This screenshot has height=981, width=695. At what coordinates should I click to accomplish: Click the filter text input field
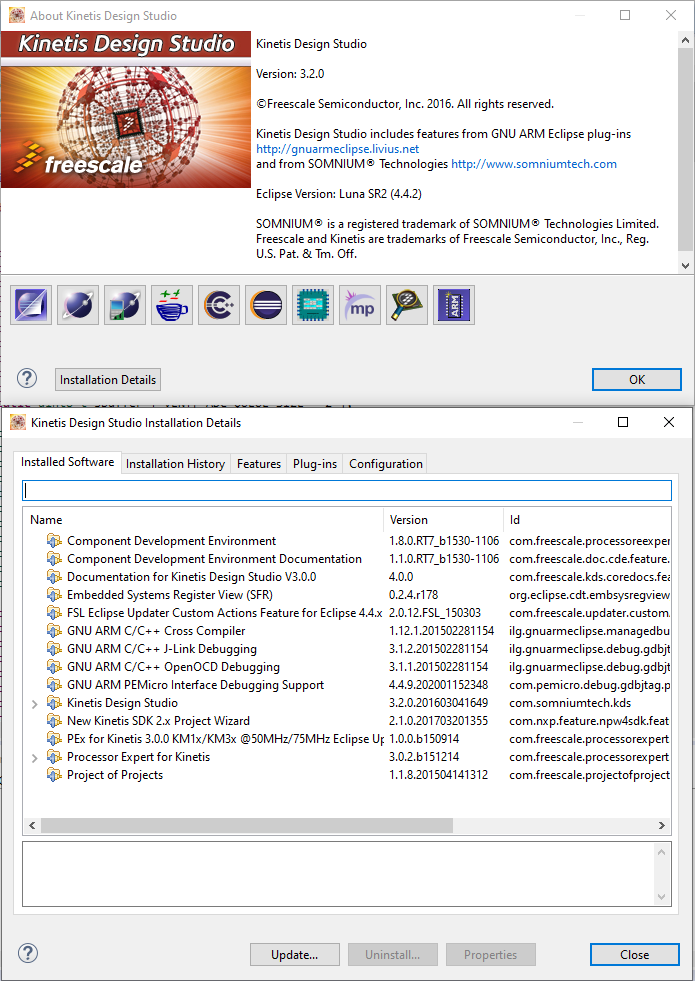point(347,490)
